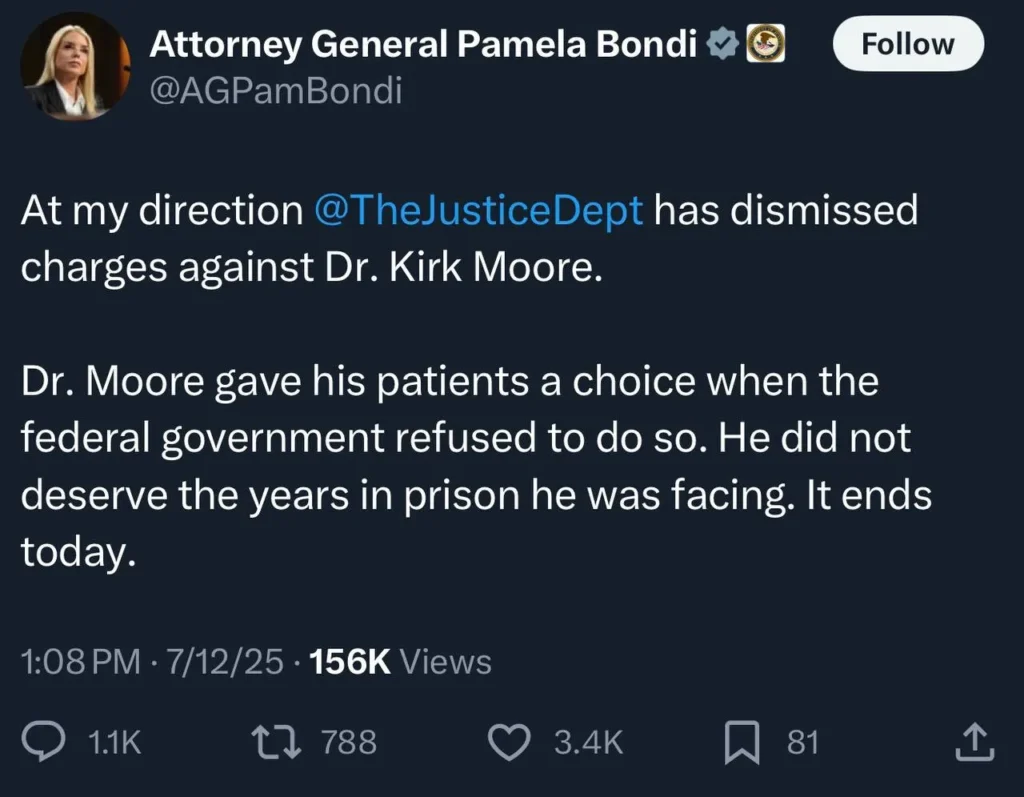This screenshot has width=1024, height=797.
Task: Open Pamela Bondi's profile picture
Action: click(75, 66)
